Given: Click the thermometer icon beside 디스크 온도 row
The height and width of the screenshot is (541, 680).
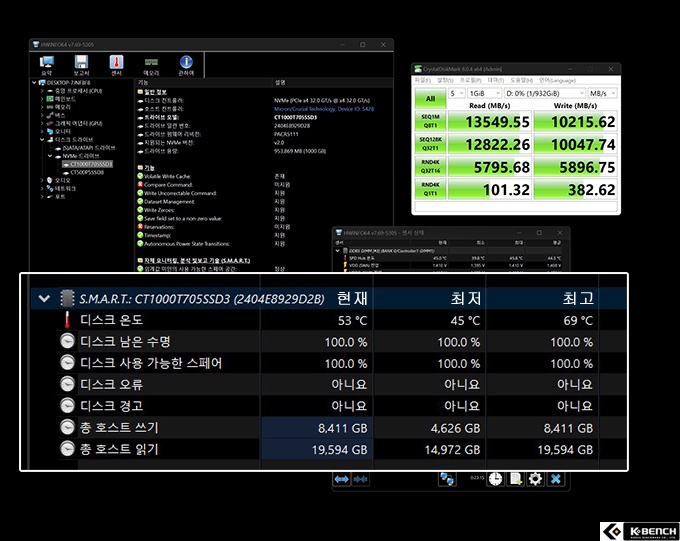Looking at the screenshot, I should [67, 320].
